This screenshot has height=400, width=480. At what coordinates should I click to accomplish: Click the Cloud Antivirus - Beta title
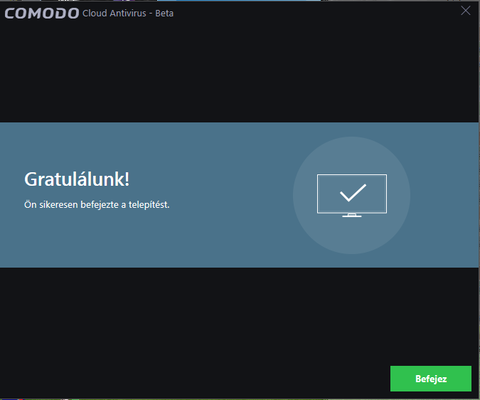pos(128,13)
